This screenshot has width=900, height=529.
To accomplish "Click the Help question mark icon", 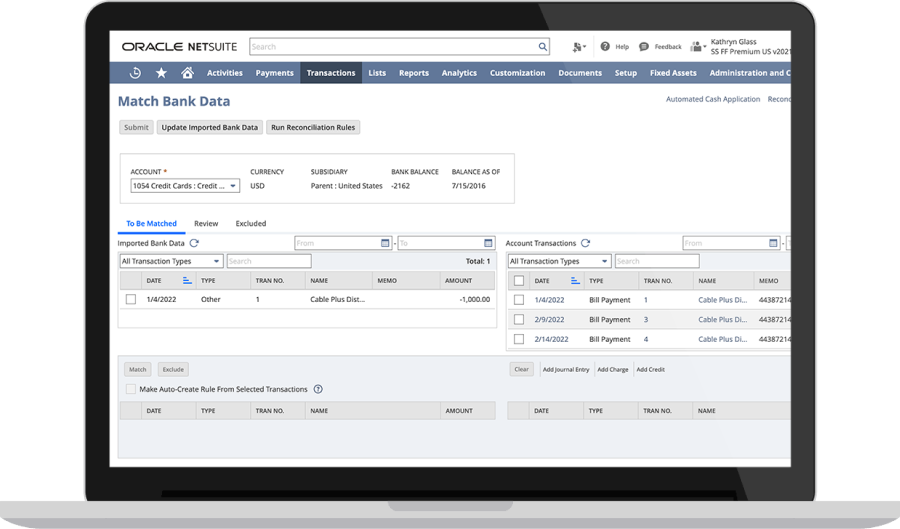I will click(605, 46).
